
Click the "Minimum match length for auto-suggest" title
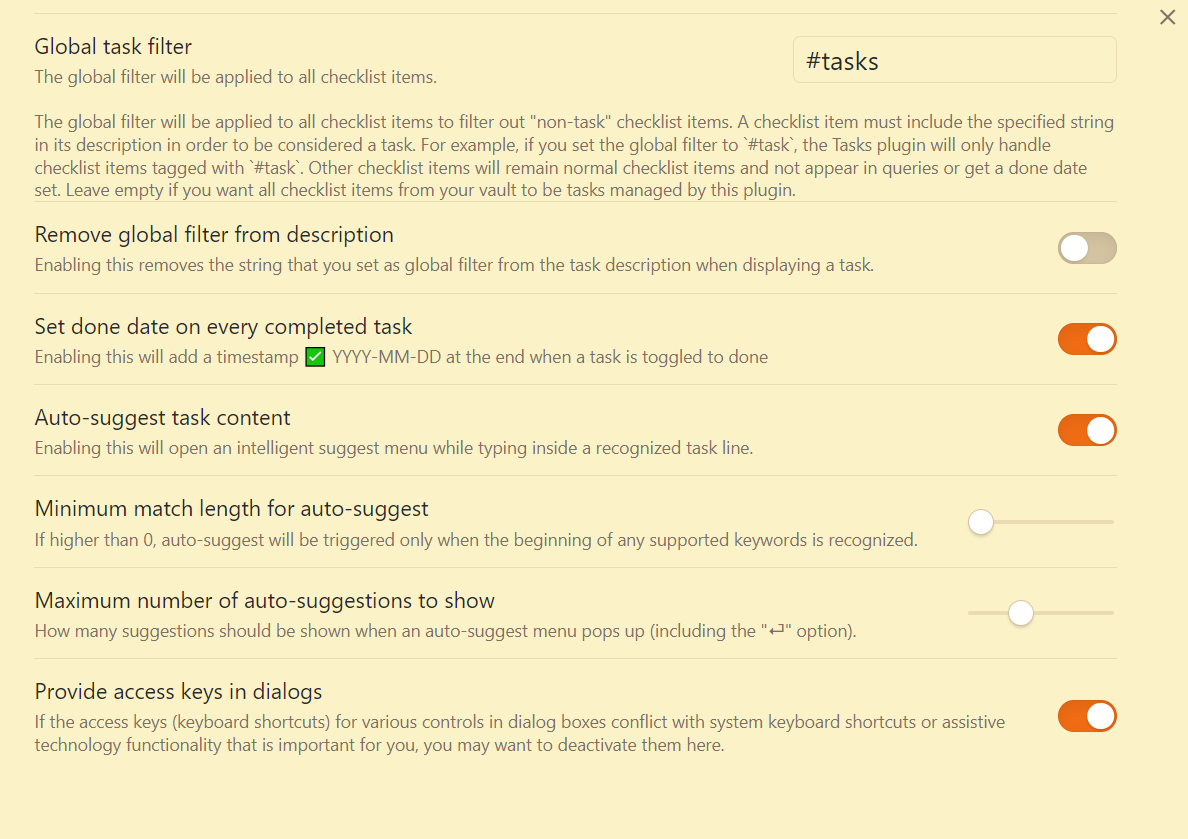230,508
